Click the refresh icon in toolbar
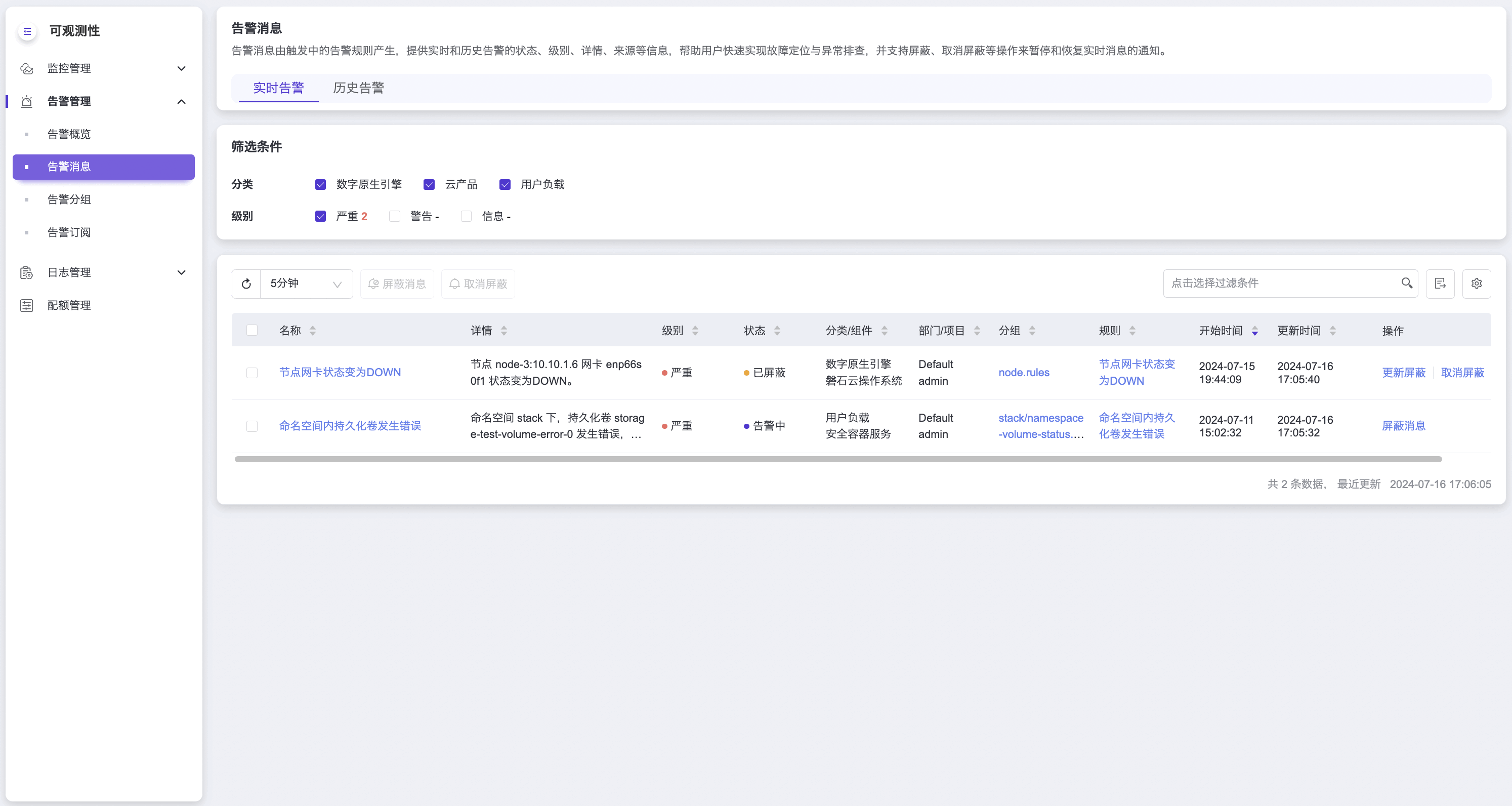1512x806 pixels. tap(246, 284)
